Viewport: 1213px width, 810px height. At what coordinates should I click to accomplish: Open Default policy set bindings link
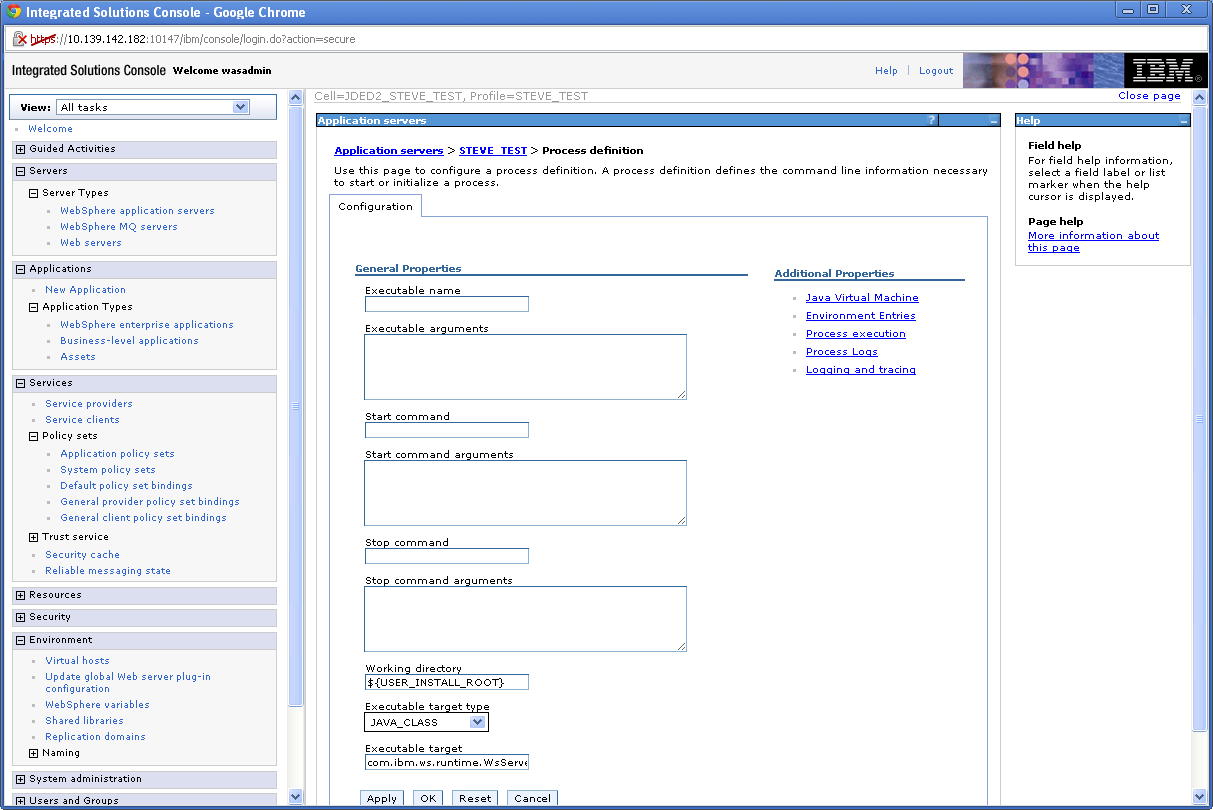tap(126, 486)
